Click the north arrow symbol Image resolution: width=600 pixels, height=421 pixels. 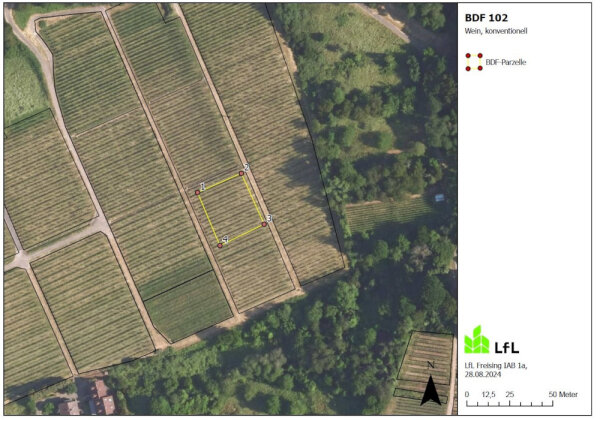[430, 385]
